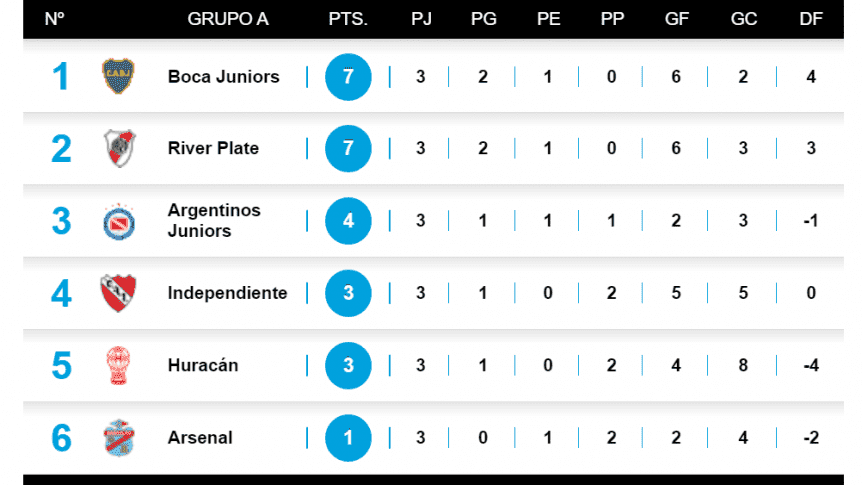Open the Argentinos Juniors team name
Image resolution: width=862 pixels, height=485 pixels.
point(214,221)
